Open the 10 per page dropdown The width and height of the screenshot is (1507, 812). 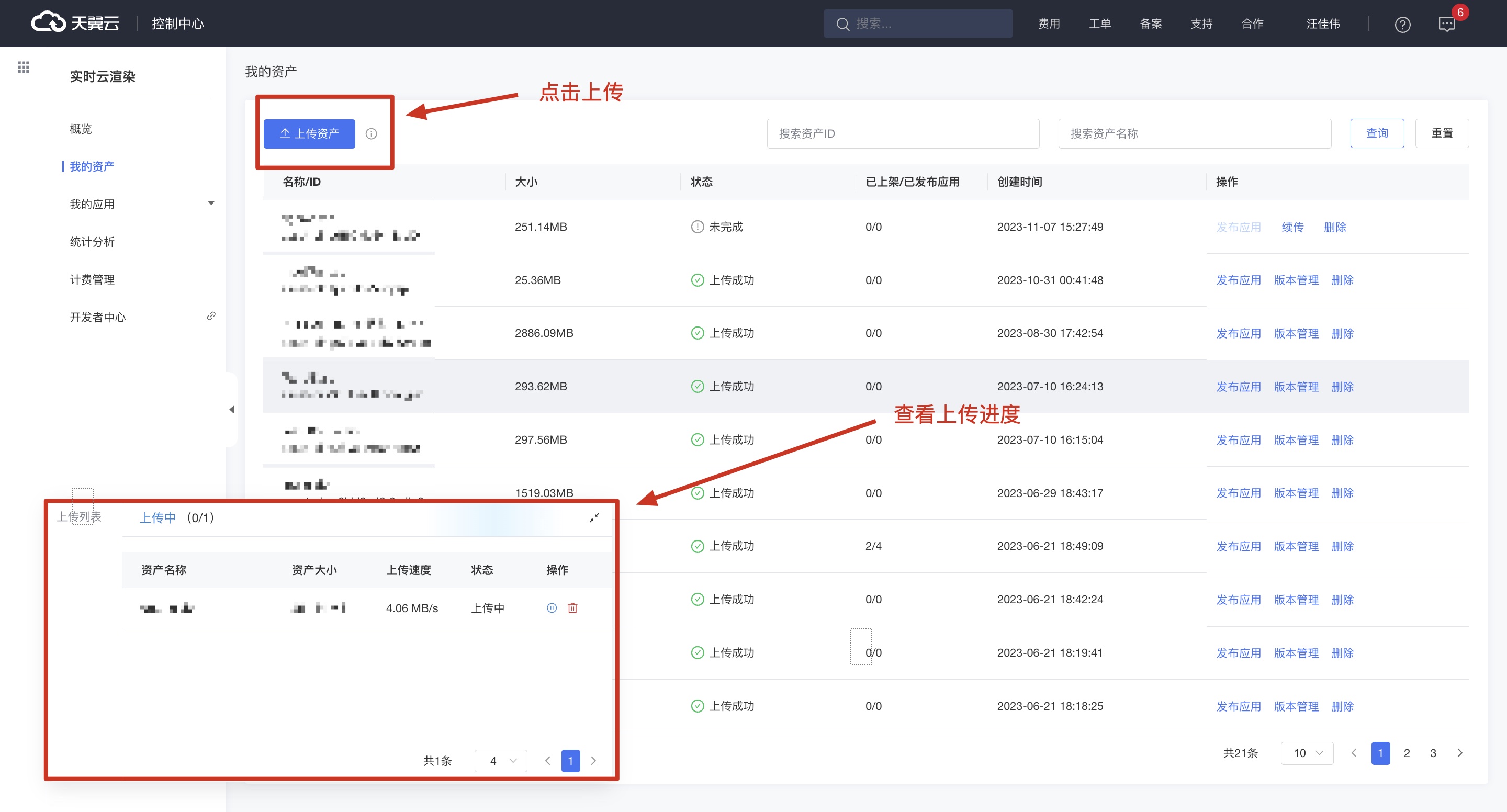pyautogui.click(x=1307, y=753)
